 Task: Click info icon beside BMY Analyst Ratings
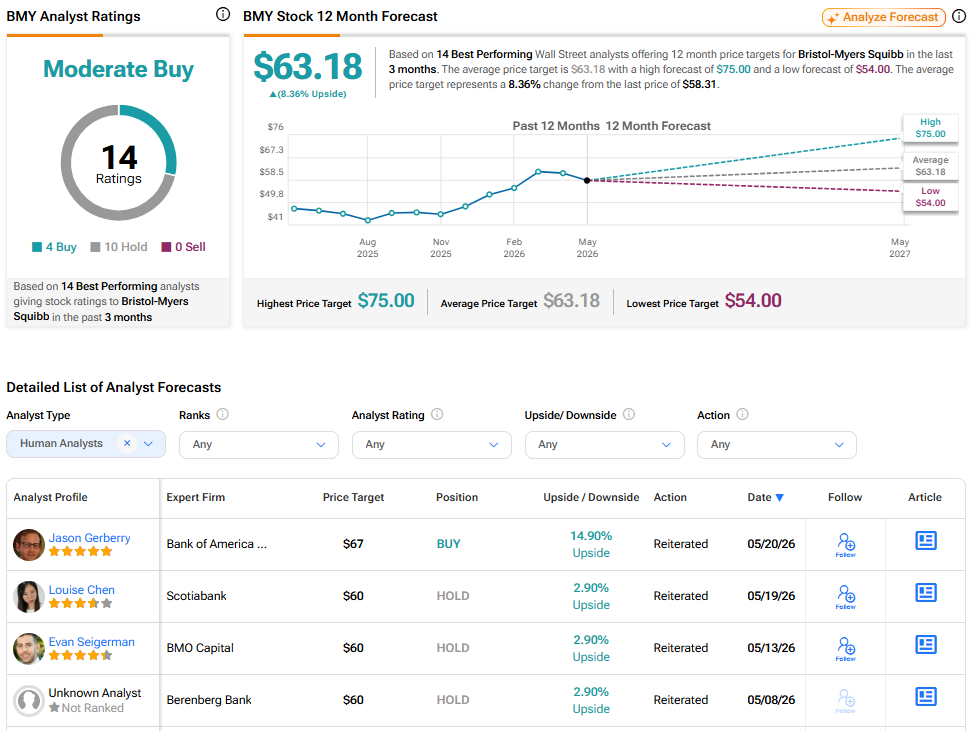tap(222, 14)
